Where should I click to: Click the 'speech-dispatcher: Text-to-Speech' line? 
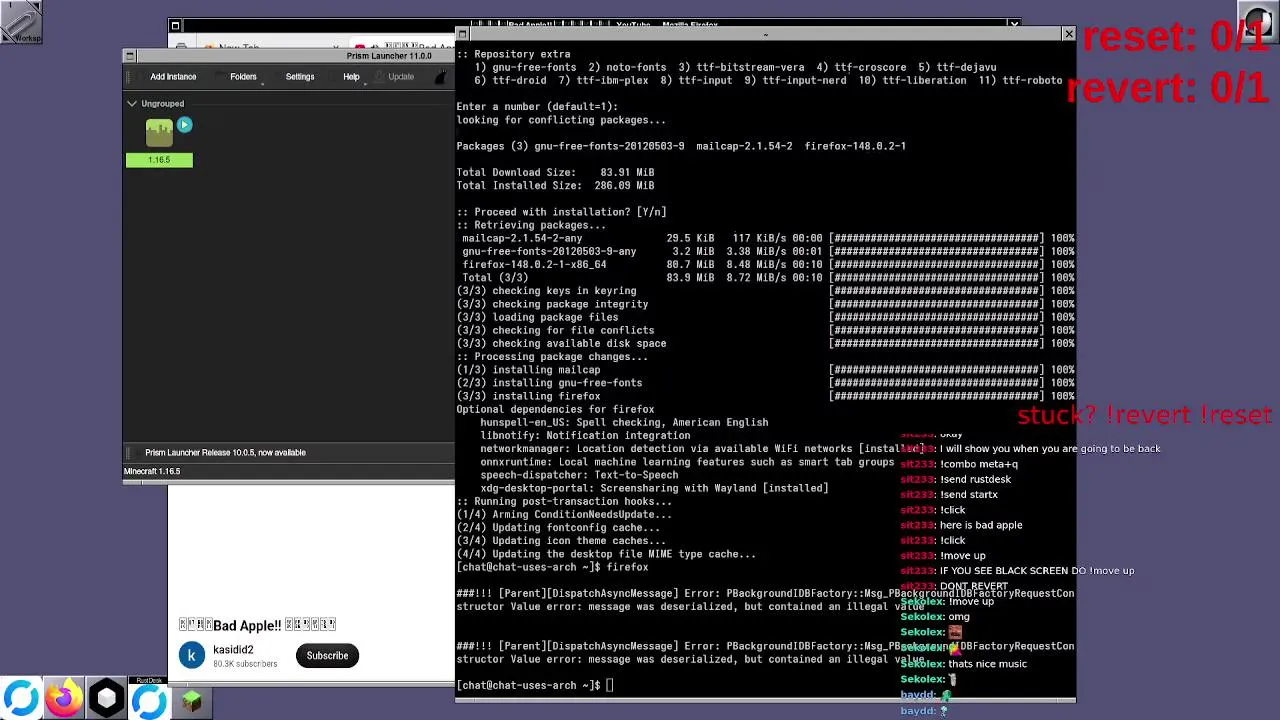pyautogui.click(x=579, y=475)
